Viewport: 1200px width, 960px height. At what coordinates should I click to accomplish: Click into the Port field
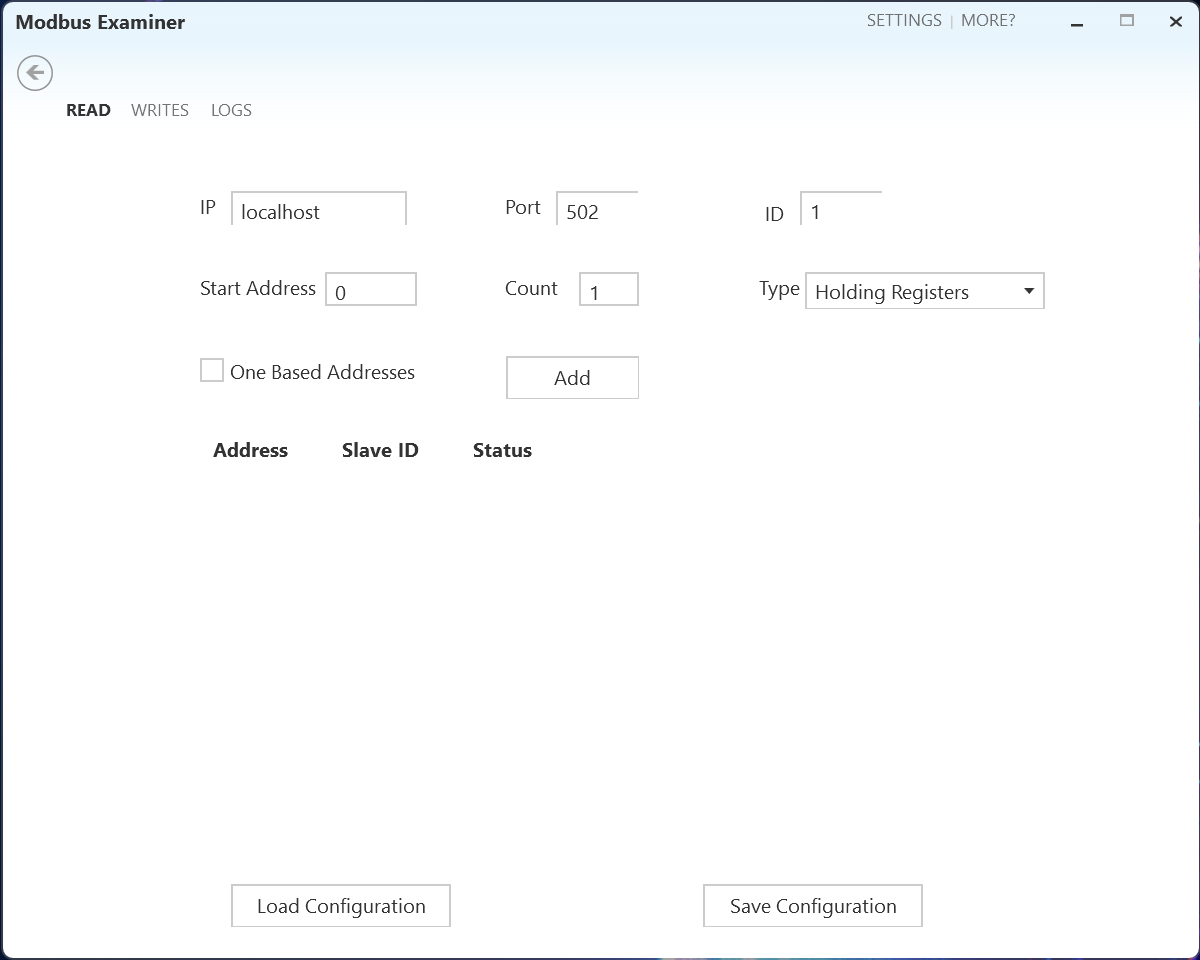[597, 210]
